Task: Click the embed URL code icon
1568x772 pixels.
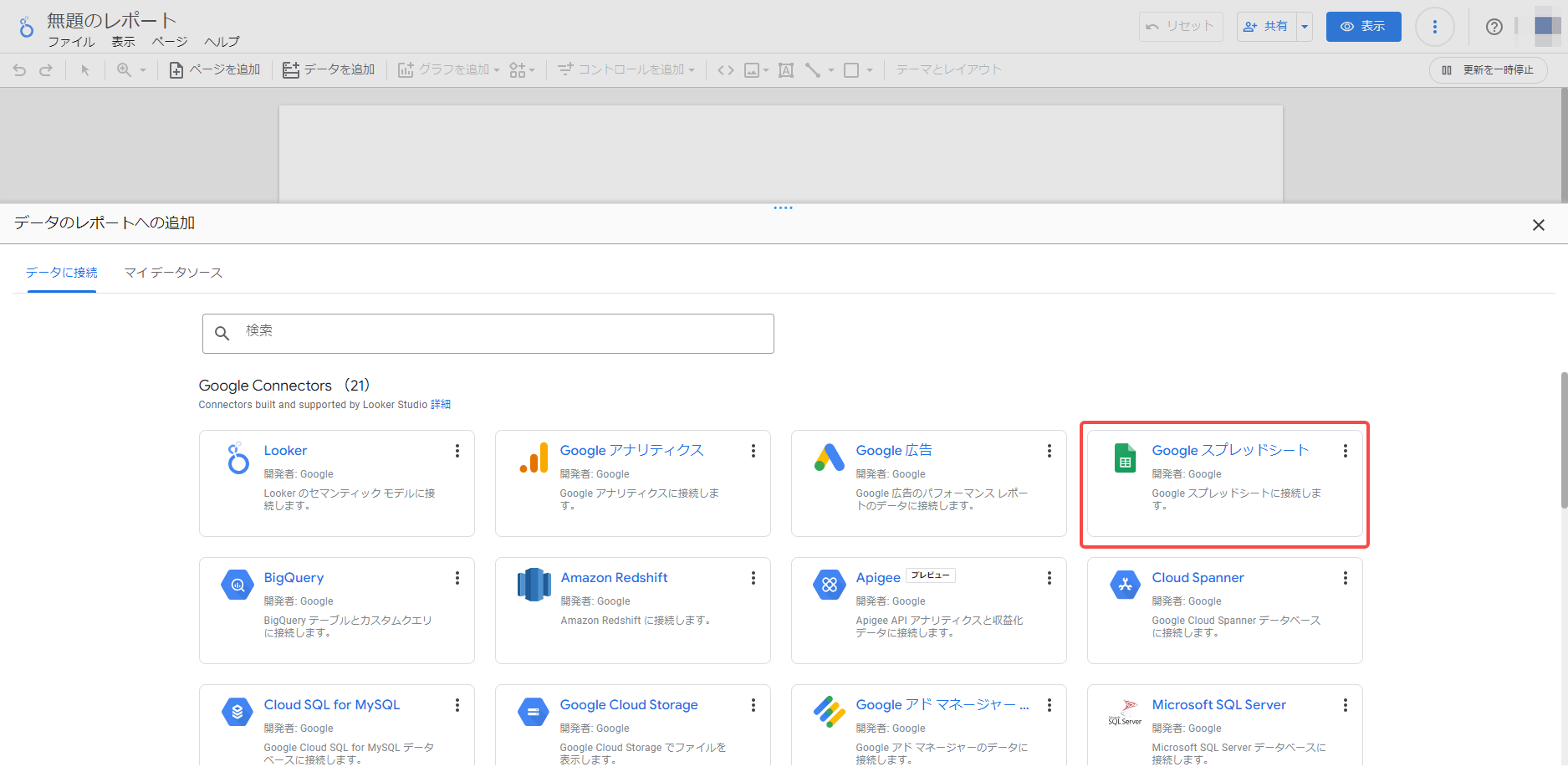Action: (x=726, y=70)
